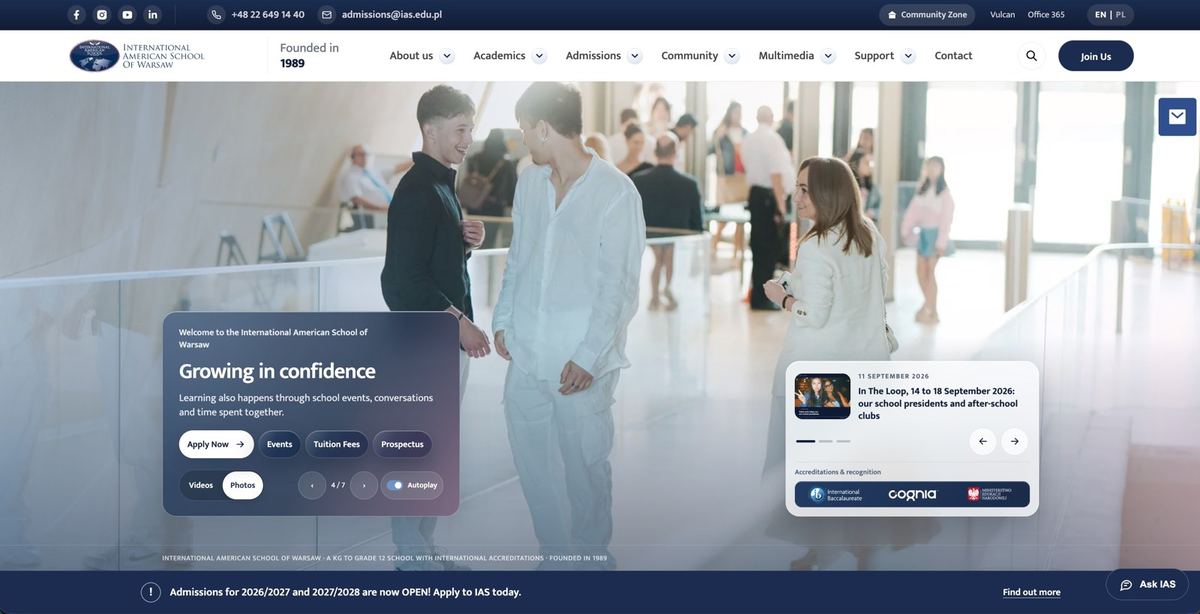Click the Apply Now button
Screen dimensions: 1200x614
[x=216, y=444]
